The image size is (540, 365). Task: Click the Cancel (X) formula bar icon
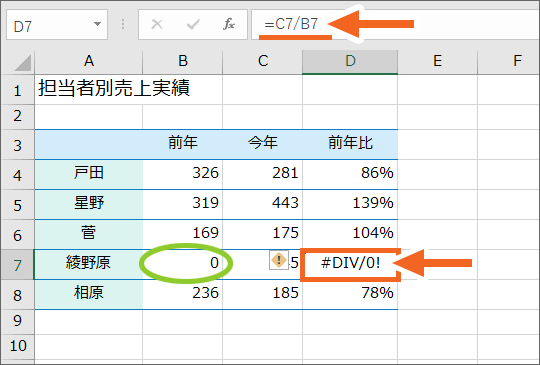click(157, 24)
